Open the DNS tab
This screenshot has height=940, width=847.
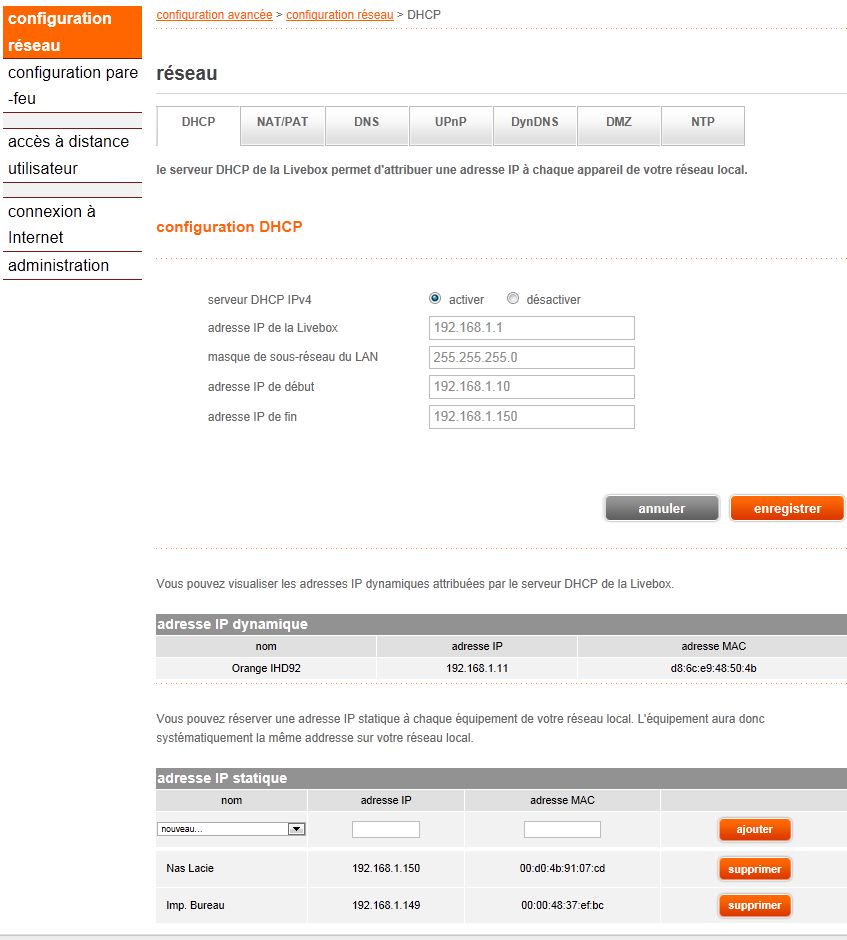coord(365,123)
